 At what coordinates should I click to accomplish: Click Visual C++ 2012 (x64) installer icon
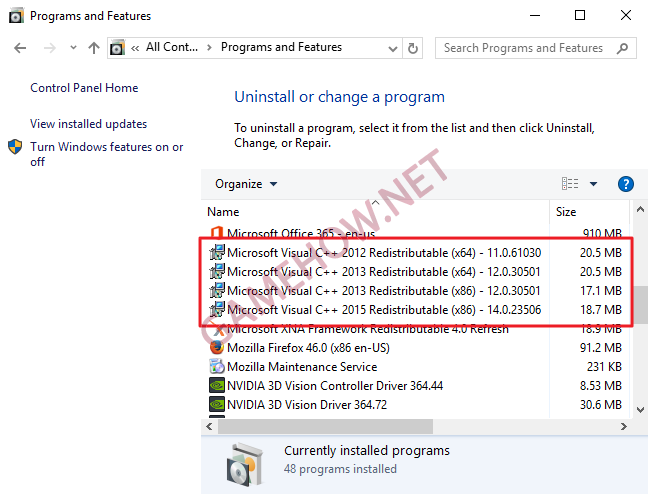(x=217, y=252)
